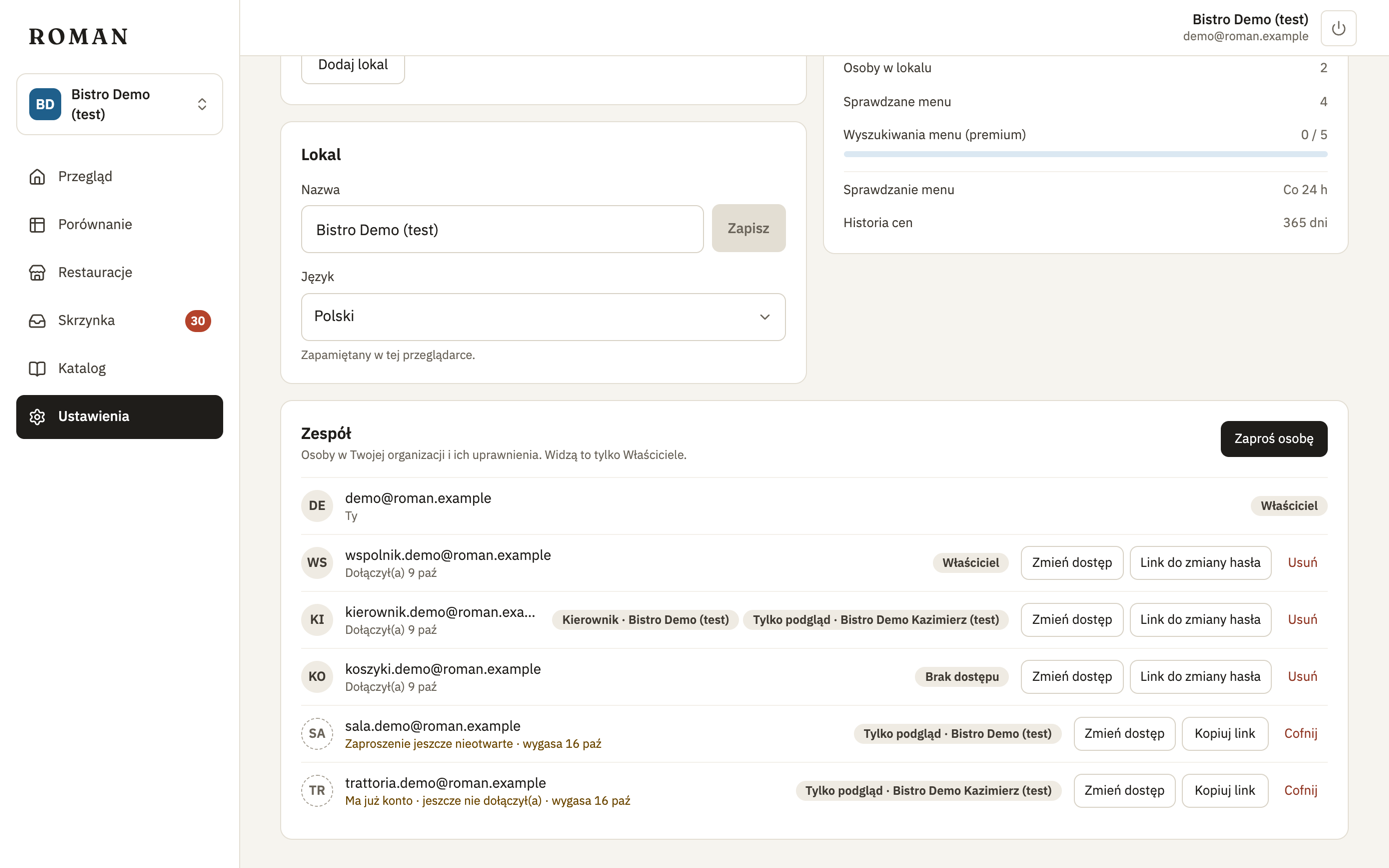Image resolution: width=1389 pixels, height=868 pixels.
Task: Click the Kierownik · Bistro Demo (test) badge
Action: pos(645,620)
